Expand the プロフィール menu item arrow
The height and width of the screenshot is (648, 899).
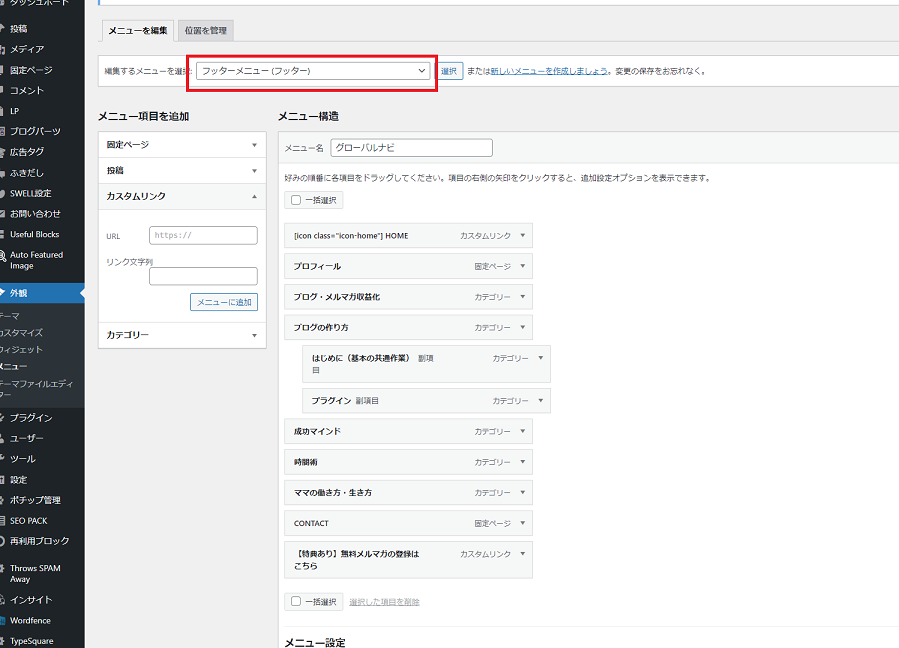[523, 266]
